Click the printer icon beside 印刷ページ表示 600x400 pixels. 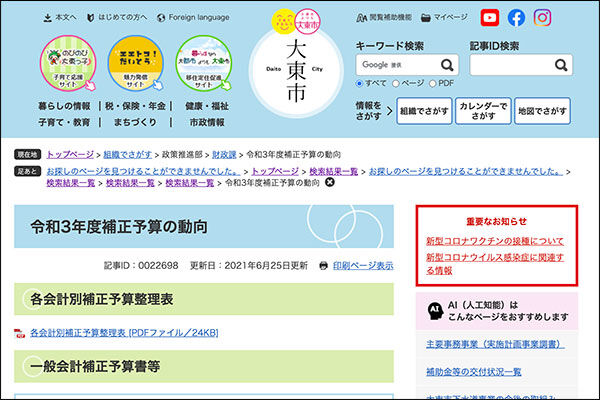(x=323, y=266)
